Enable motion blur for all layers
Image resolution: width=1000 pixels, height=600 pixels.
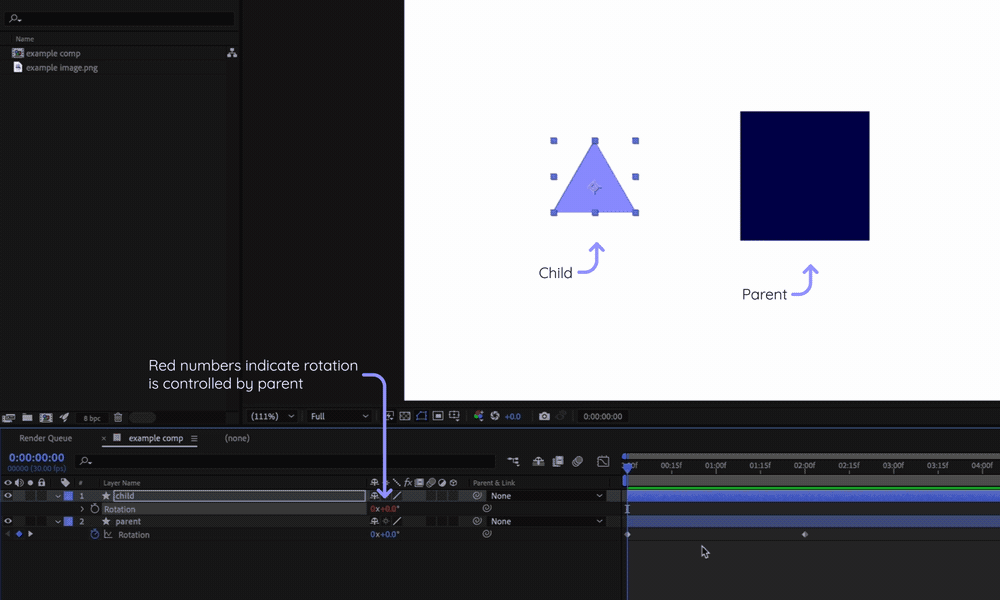578,461
